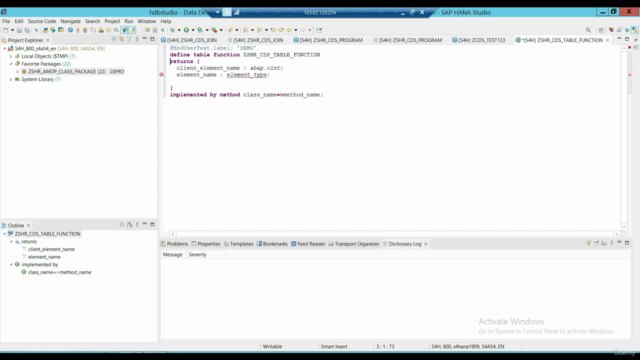This screenshot has width=640, height=360.
Task: Switch to the Bookmarks tab
Action: (x=272, y=244)
